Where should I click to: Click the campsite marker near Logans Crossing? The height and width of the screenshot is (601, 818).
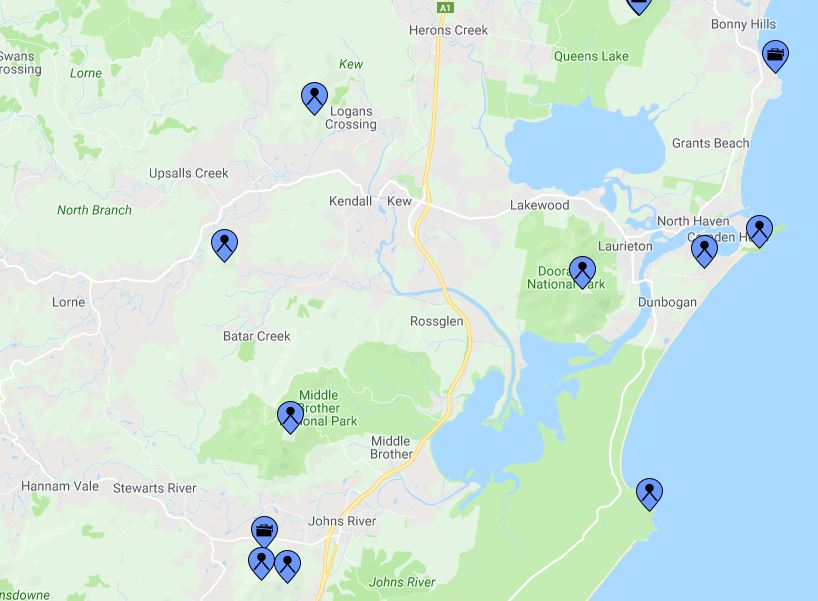(315, 98)
